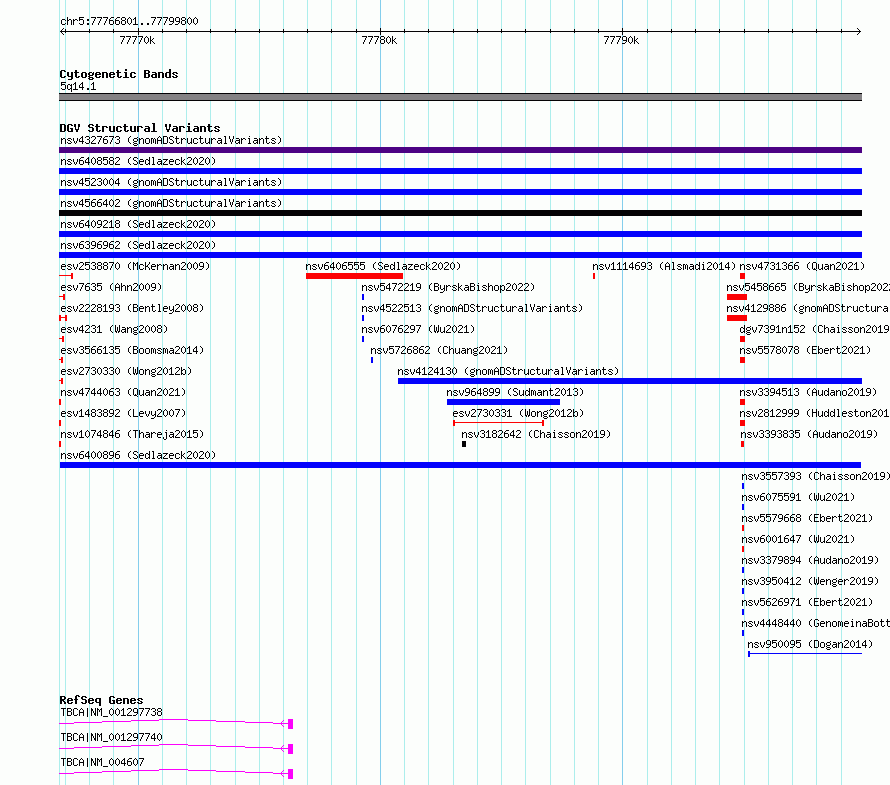
Task: Open nsv3557393 (Chaisson2019) label
Action: [x=816, y=476]
